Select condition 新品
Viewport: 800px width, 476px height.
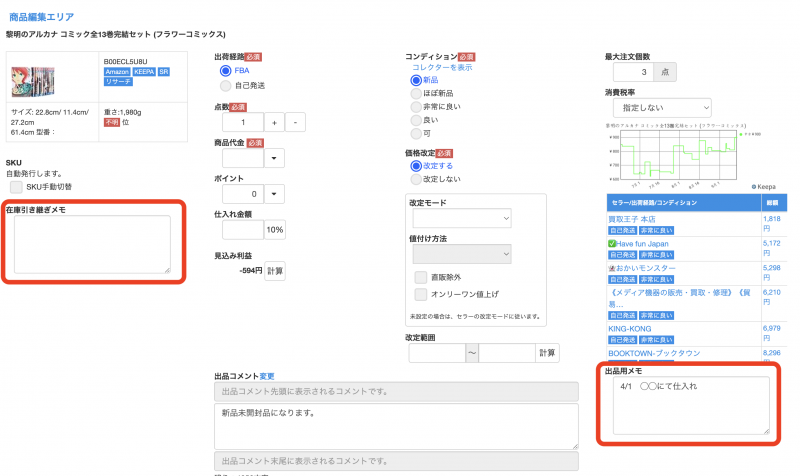point(416,80)
